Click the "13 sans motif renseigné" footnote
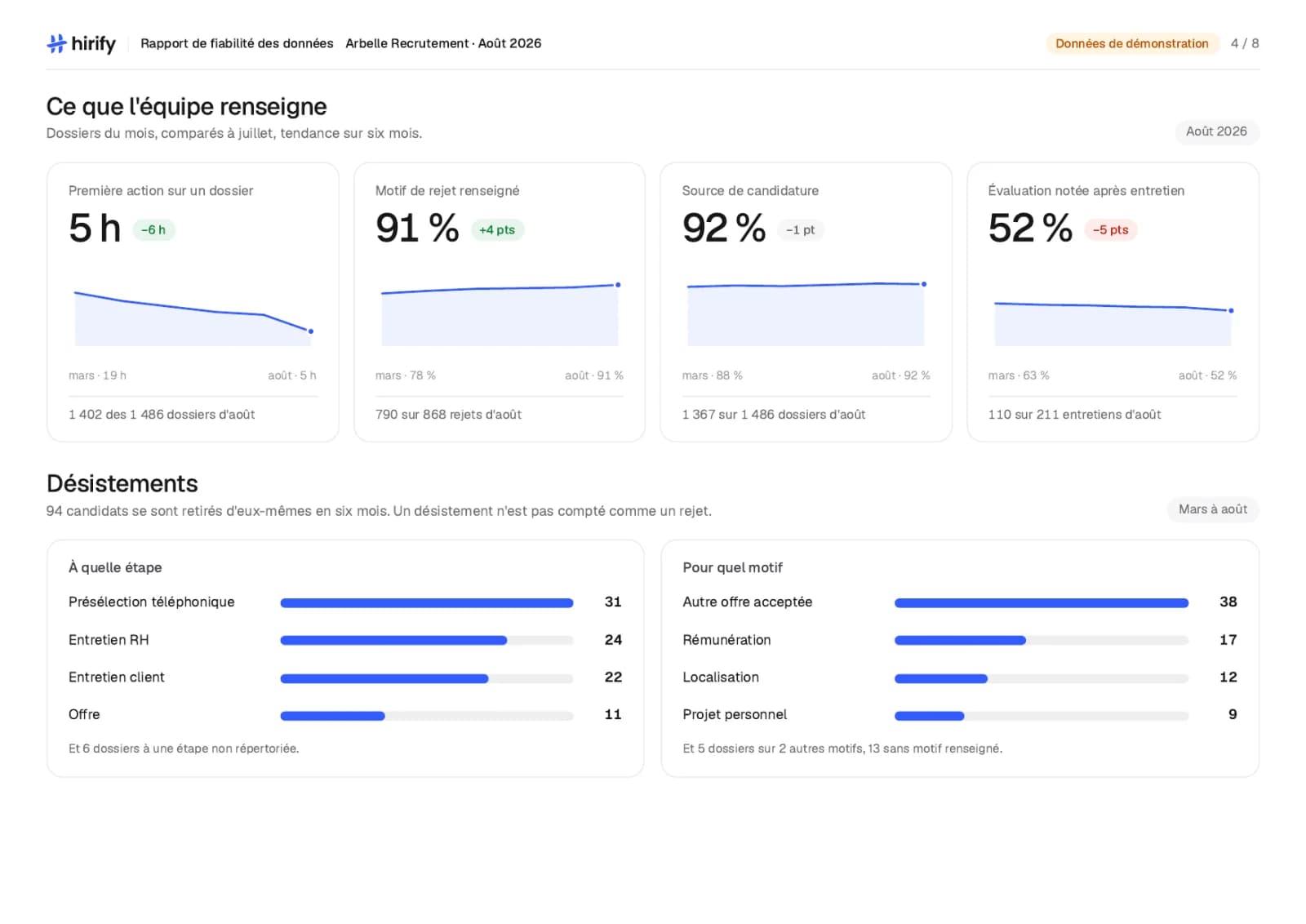The width and height of the screenshot is (1306, 924). click(935, 749)
